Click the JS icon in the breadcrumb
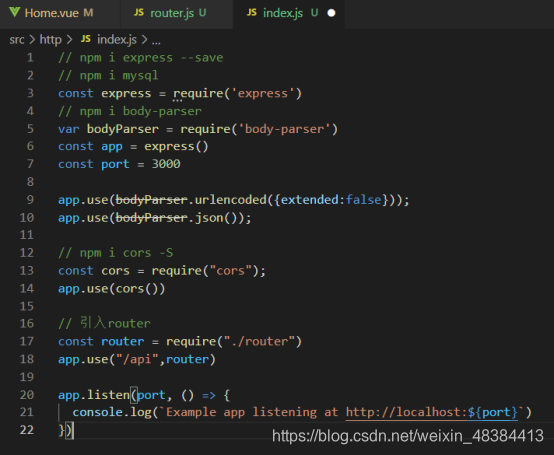554x455 pixels. tap(86, 39)
